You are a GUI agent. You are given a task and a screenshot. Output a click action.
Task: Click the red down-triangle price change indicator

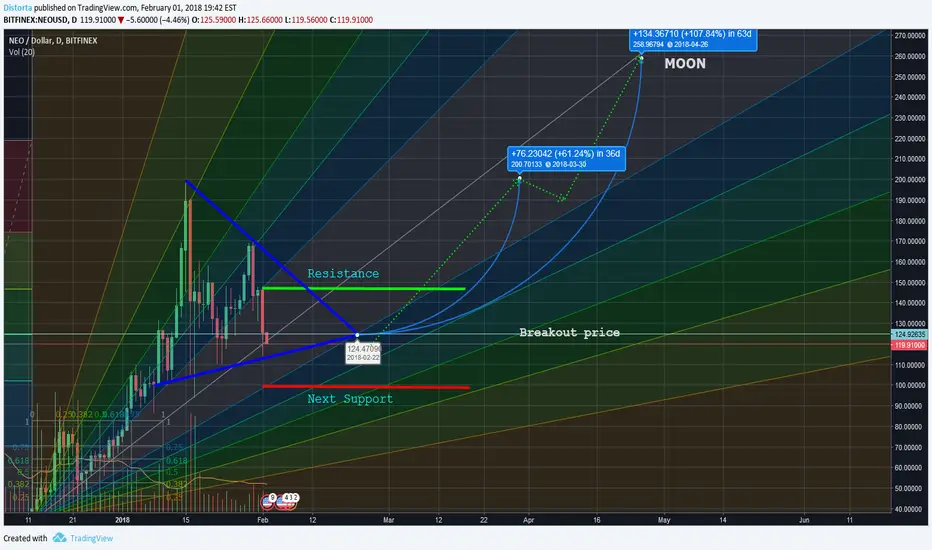(x=121, y=20)
